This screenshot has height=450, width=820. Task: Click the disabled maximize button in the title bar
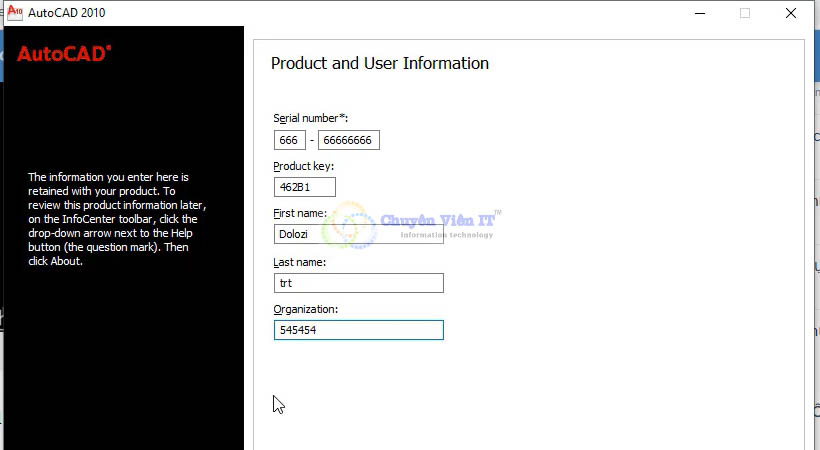pos(745,13)
